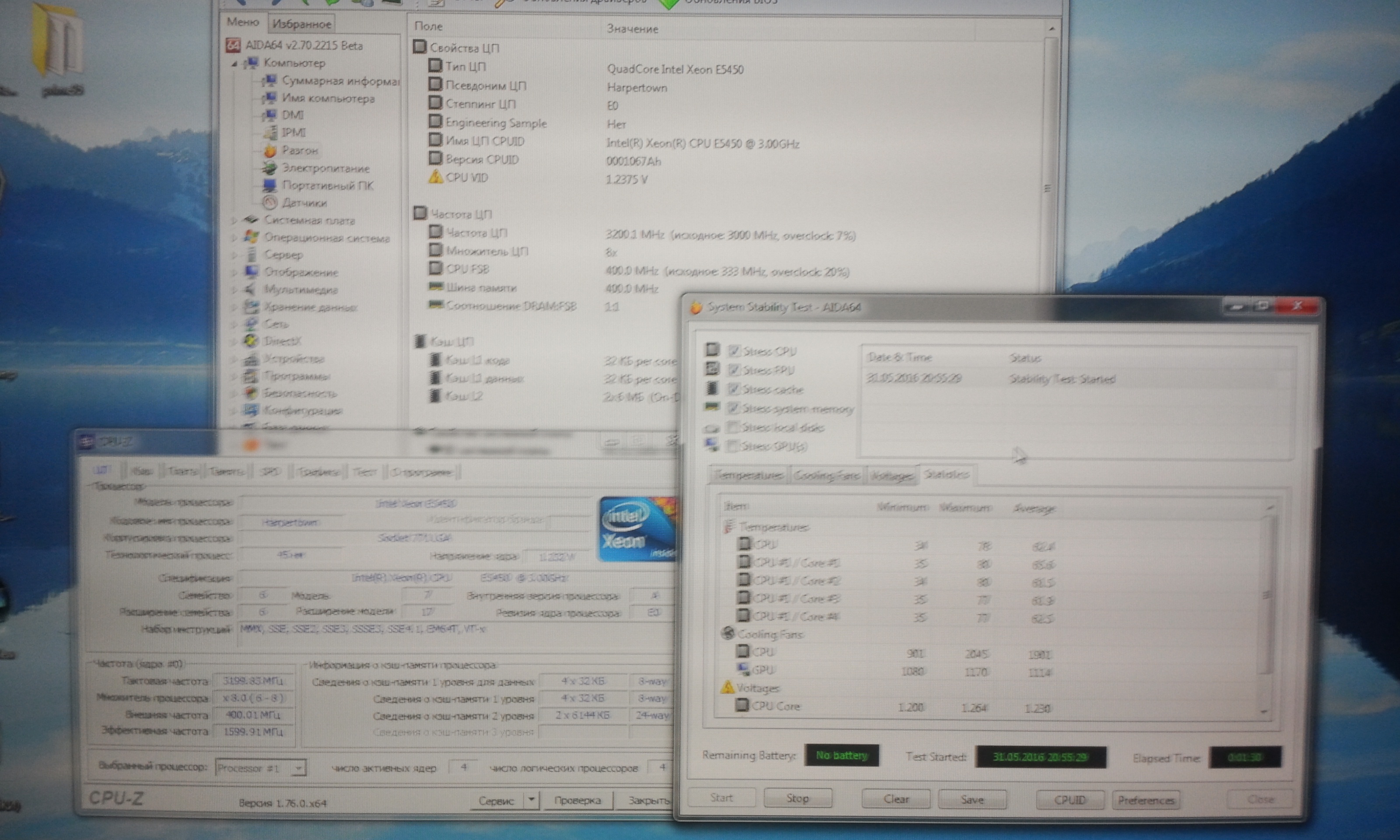This screenshot has width=1400, height=840.
Task: Toggle the Stress GPU(s) checkbox
Action: tap(732, 446)
